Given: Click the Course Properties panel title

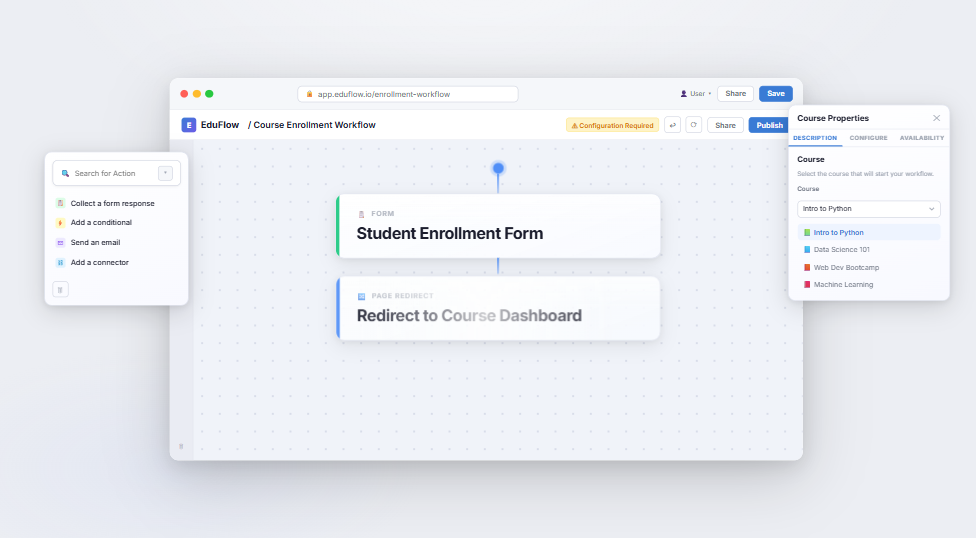Looking at the screenshot, I should (833, 118).
